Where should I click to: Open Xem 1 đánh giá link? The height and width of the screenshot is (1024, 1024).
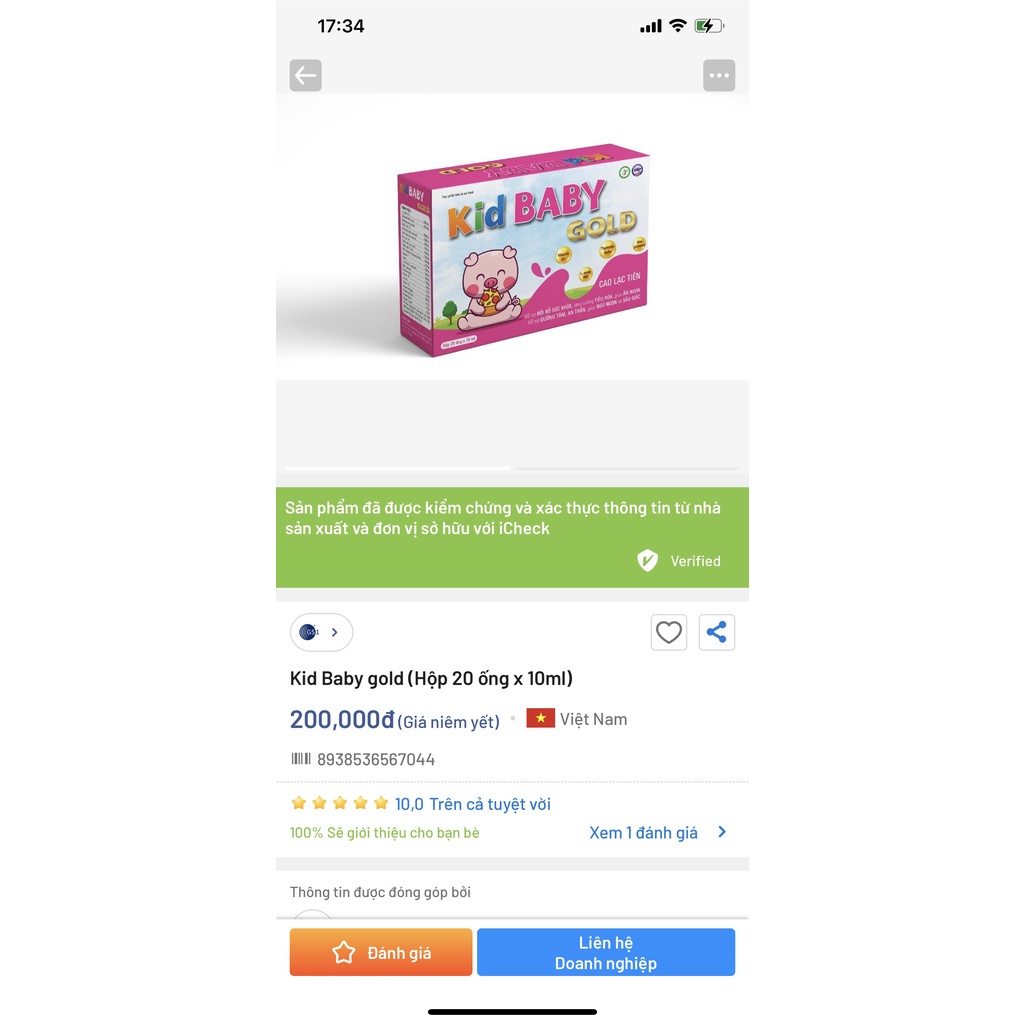643,833
